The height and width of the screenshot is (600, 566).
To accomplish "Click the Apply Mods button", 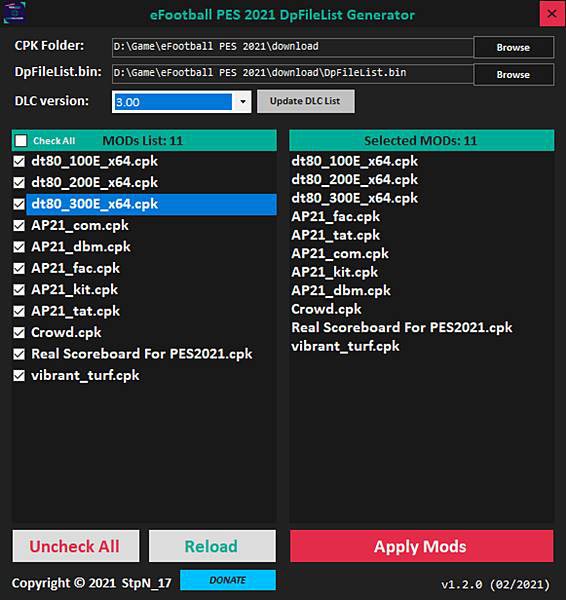I will tap(421, 546).
